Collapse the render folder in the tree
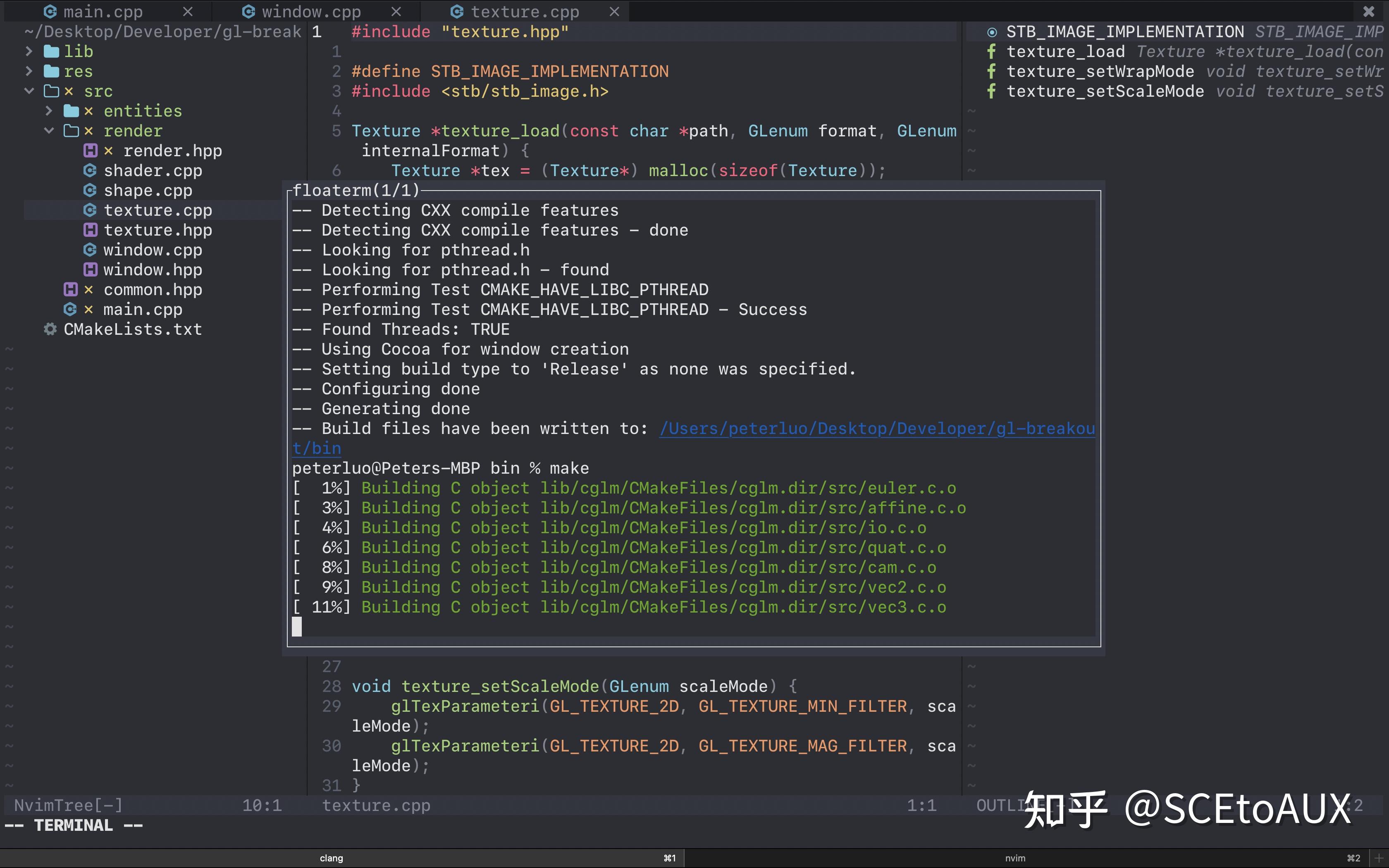Viewport: 1389px width, 868px height. [48, 130]
